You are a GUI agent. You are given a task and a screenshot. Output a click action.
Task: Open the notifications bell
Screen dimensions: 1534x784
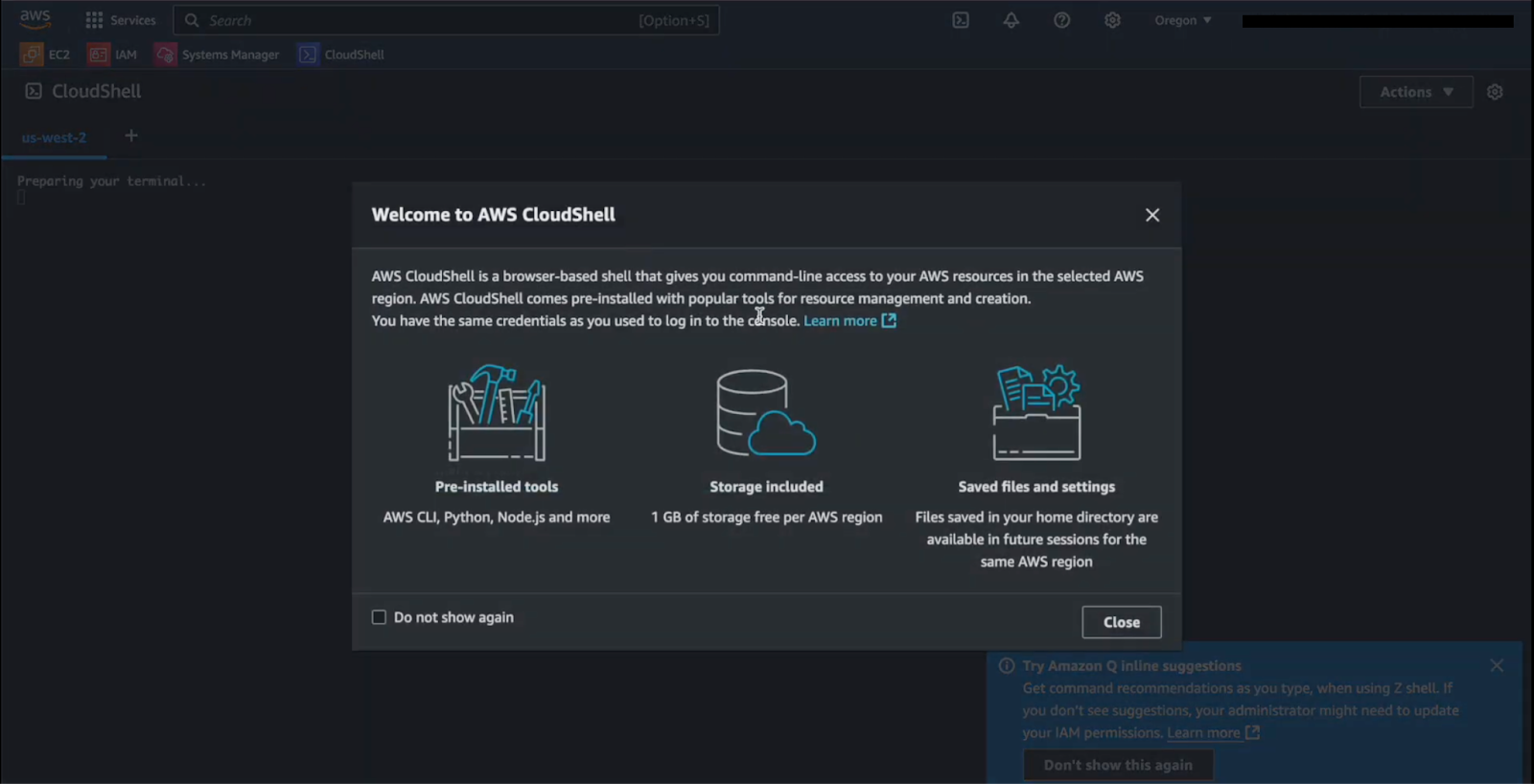pos(1011,20)
